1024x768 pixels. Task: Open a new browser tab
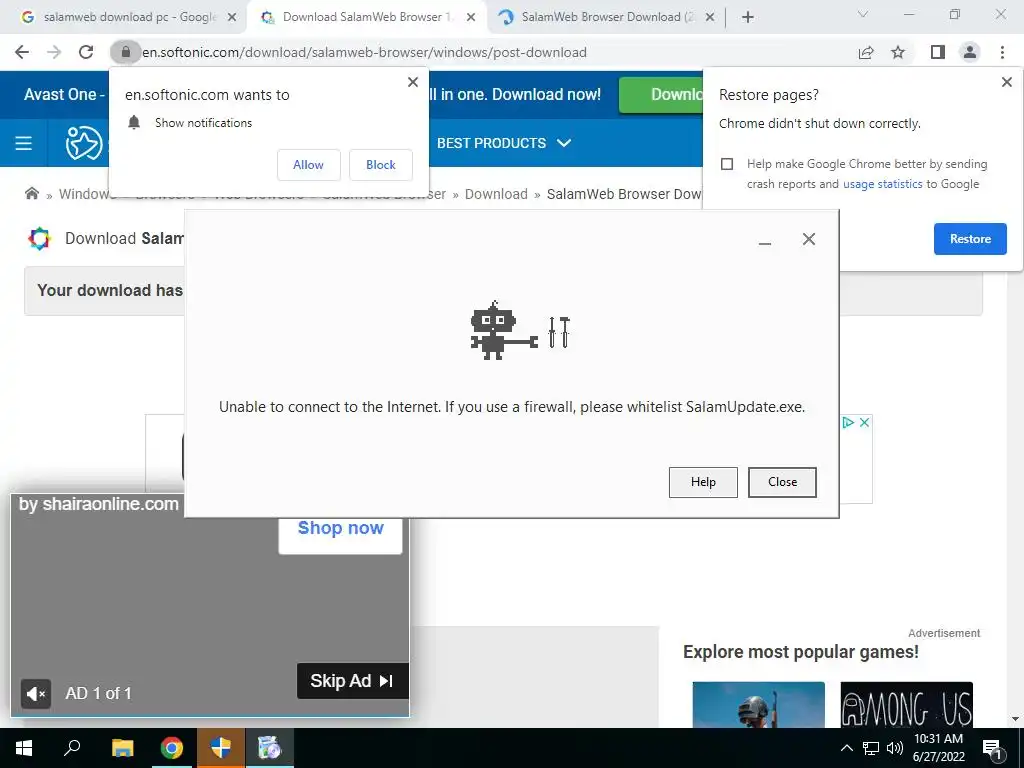(x=748, y=17)
